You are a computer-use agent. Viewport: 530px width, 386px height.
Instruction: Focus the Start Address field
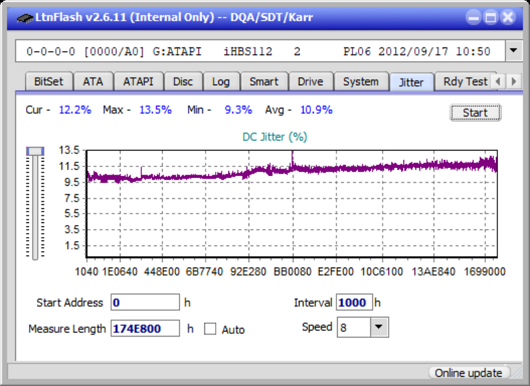(x=145, y=302)
